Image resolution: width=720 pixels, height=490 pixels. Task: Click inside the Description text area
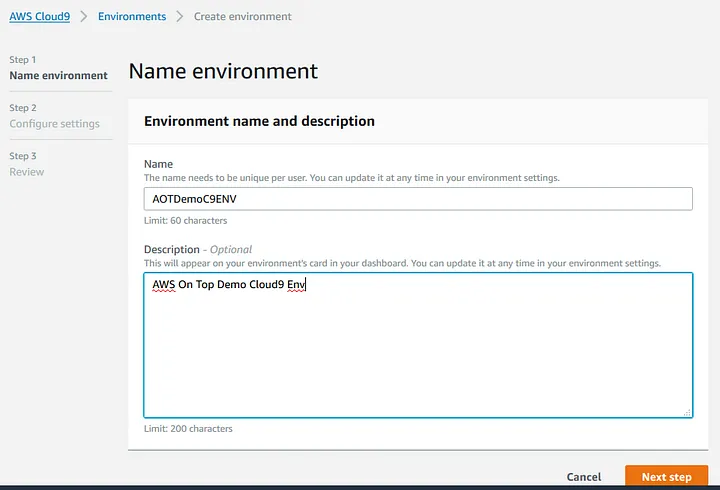click(x=418, y=345)
